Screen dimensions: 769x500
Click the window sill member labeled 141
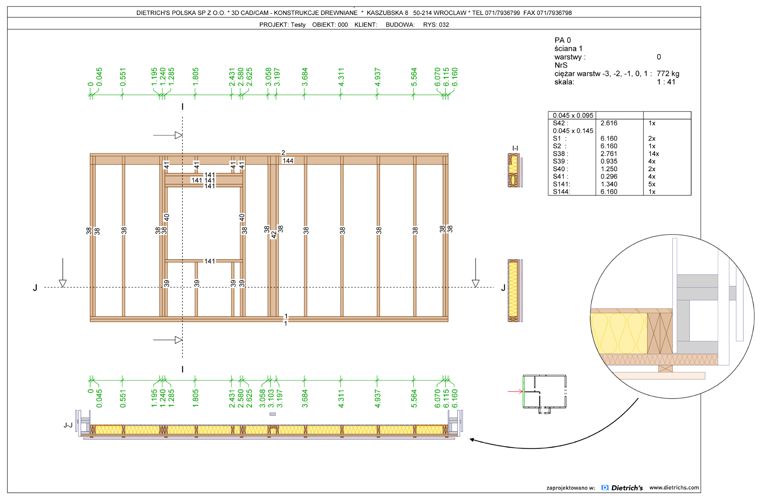210,261
